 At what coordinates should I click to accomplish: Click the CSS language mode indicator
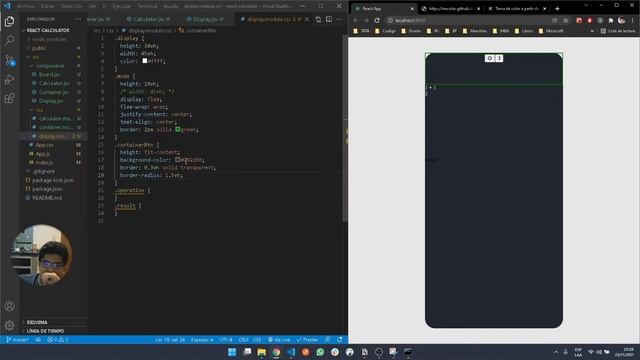257,340
